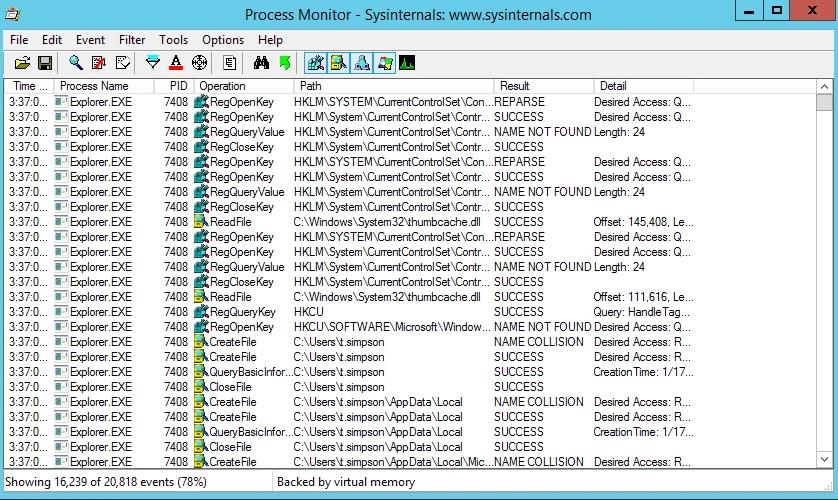Click the Result column header
Viewport: 838px width, 500px height.
544,86
